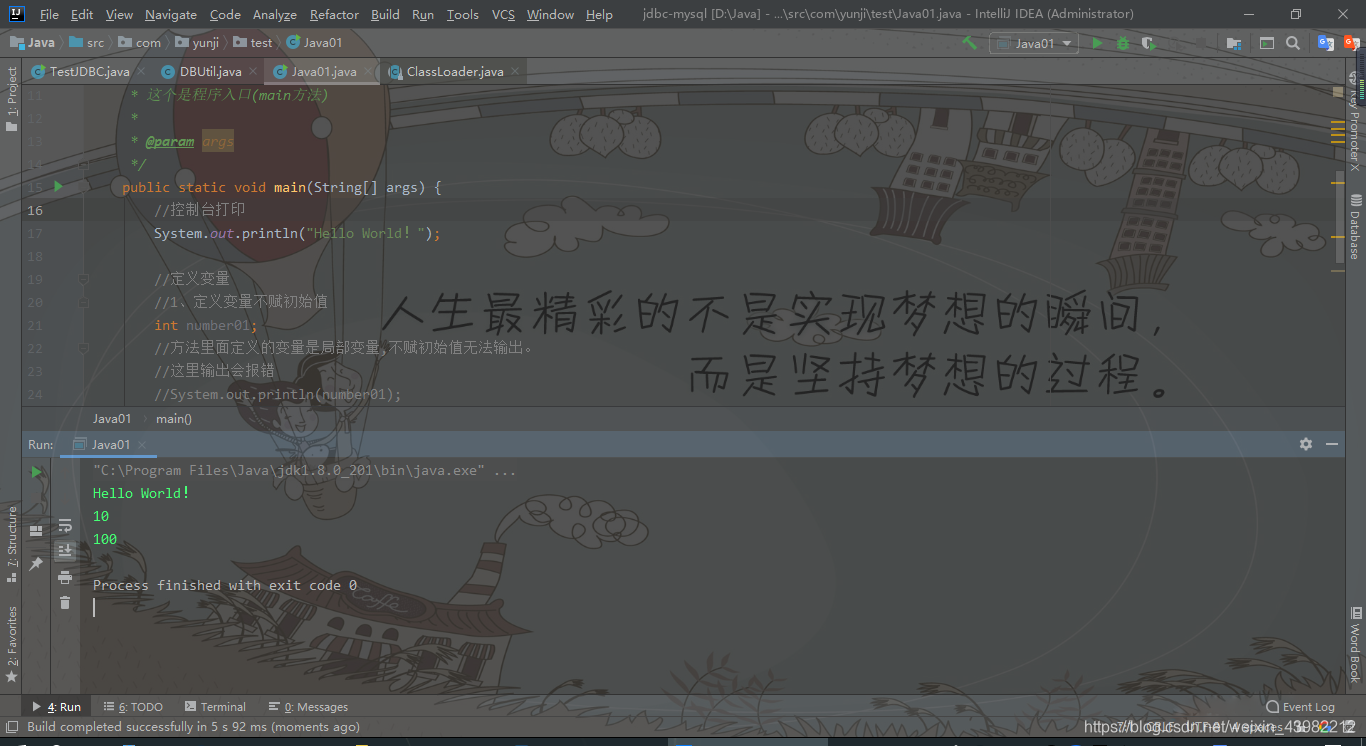1366x746 pixels.
Task: Click the 4: Run tool window button
Action: coord(57,706)
